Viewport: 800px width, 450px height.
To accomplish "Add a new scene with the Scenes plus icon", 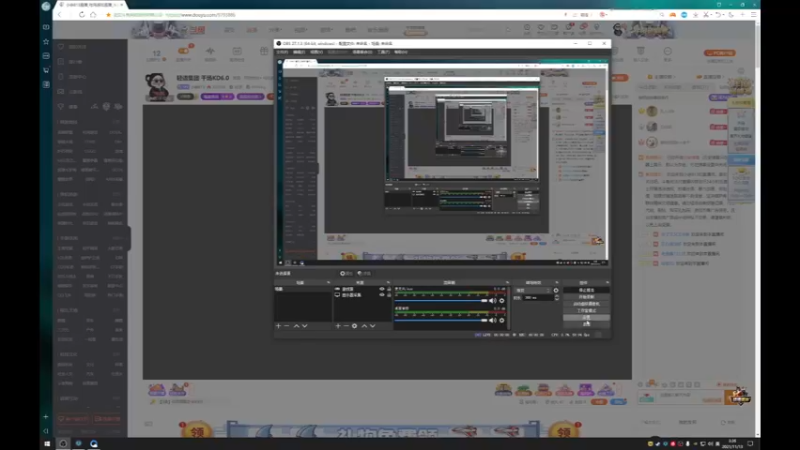I will [x=278, y=326].
